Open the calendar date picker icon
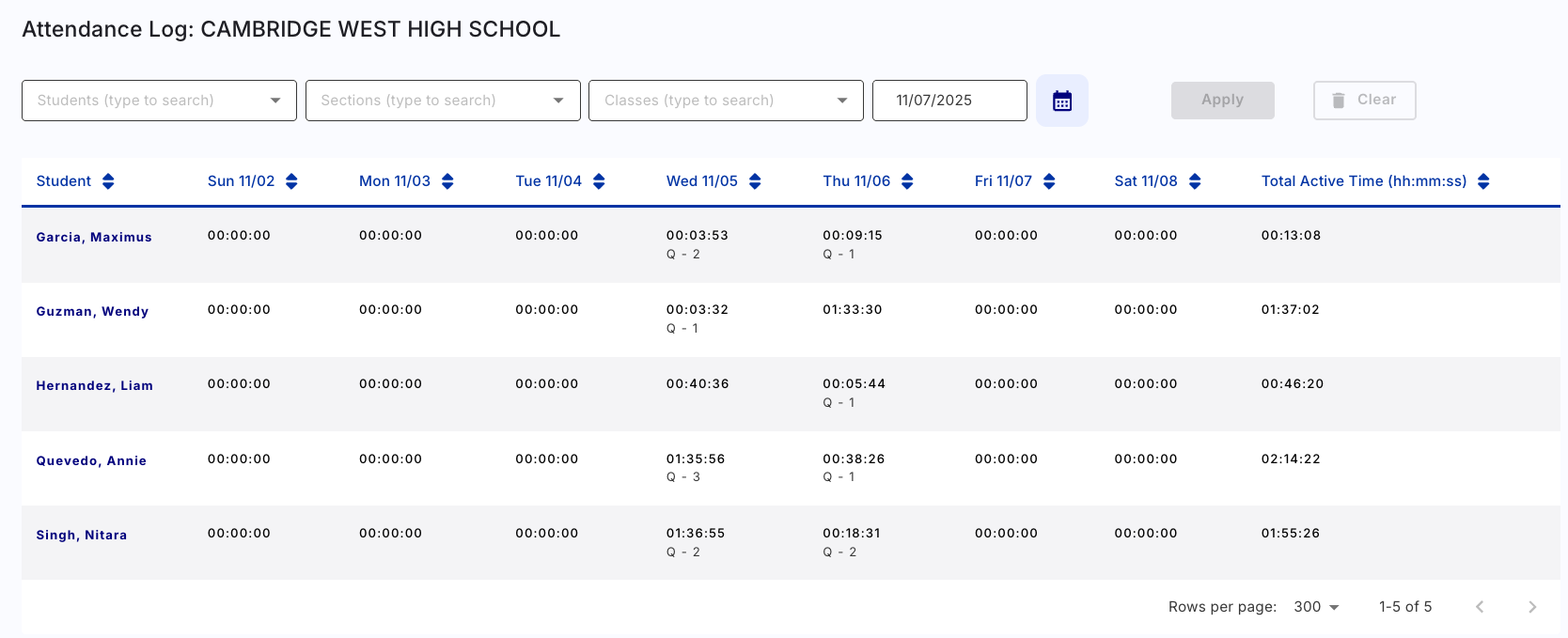This screenshot has height=638, width=1568. tap(1061, 101)
